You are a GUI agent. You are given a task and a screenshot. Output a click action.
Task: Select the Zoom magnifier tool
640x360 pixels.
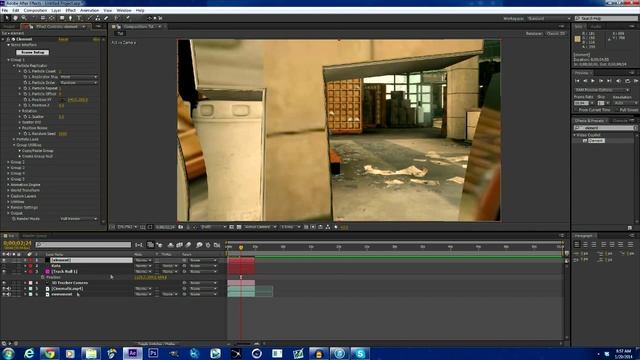pos(24,18)
